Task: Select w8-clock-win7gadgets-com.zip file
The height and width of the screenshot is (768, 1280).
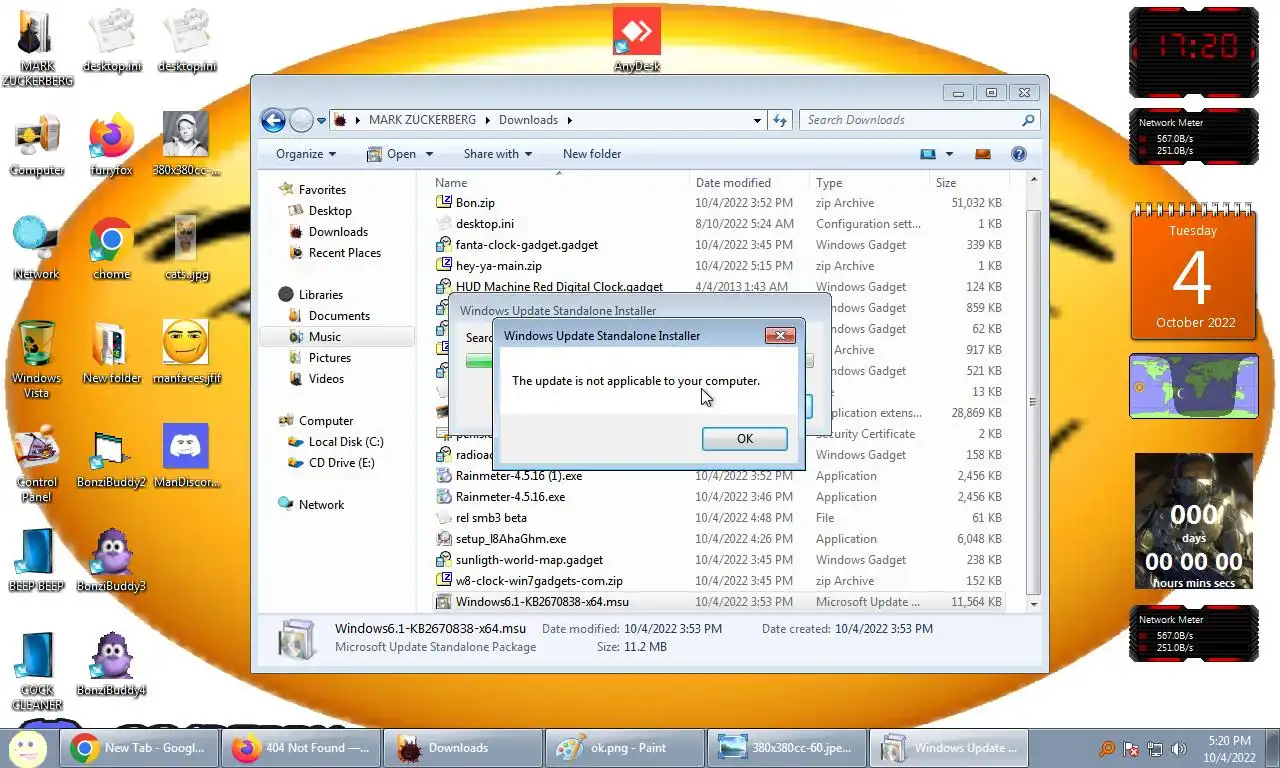Action: [718, 581]
